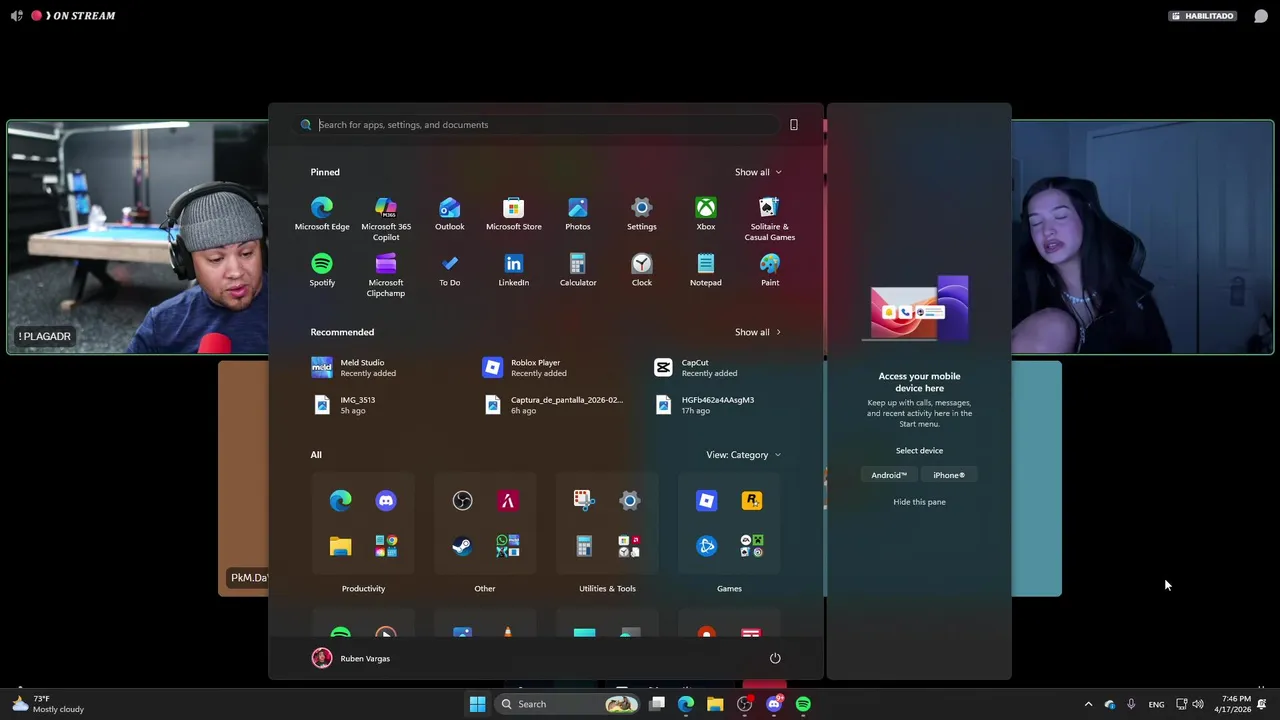Mute the stream speaker icon at top-left
The width and height of the screenshot is (1280, 720).
point(17,16)
